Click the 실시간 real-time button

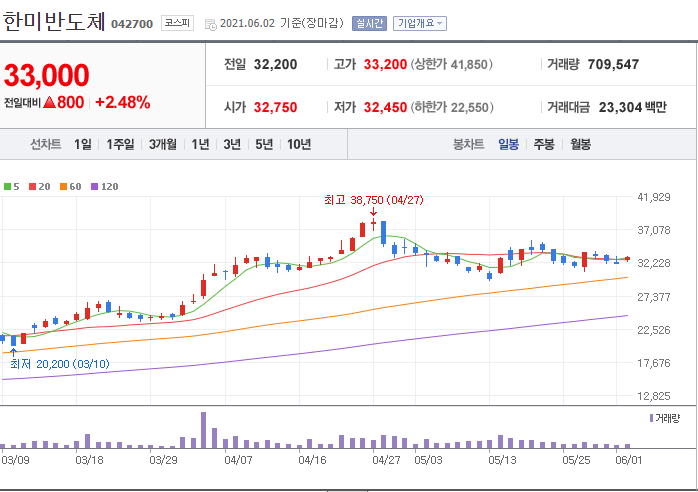coord(369,24)
